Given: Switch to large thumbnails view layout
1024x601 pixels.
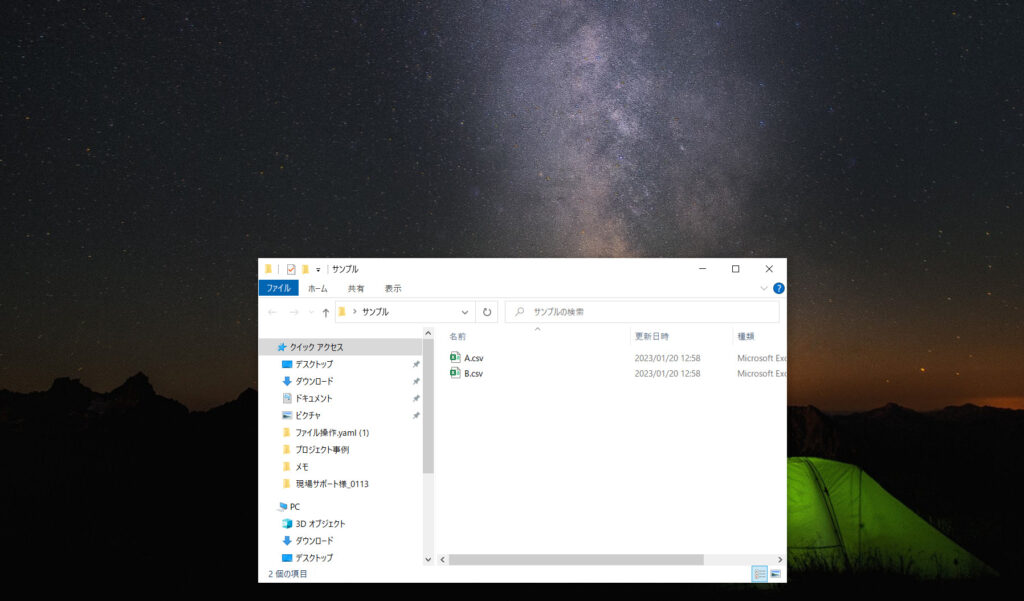Looking at the screenshot, I should [775, 574].
